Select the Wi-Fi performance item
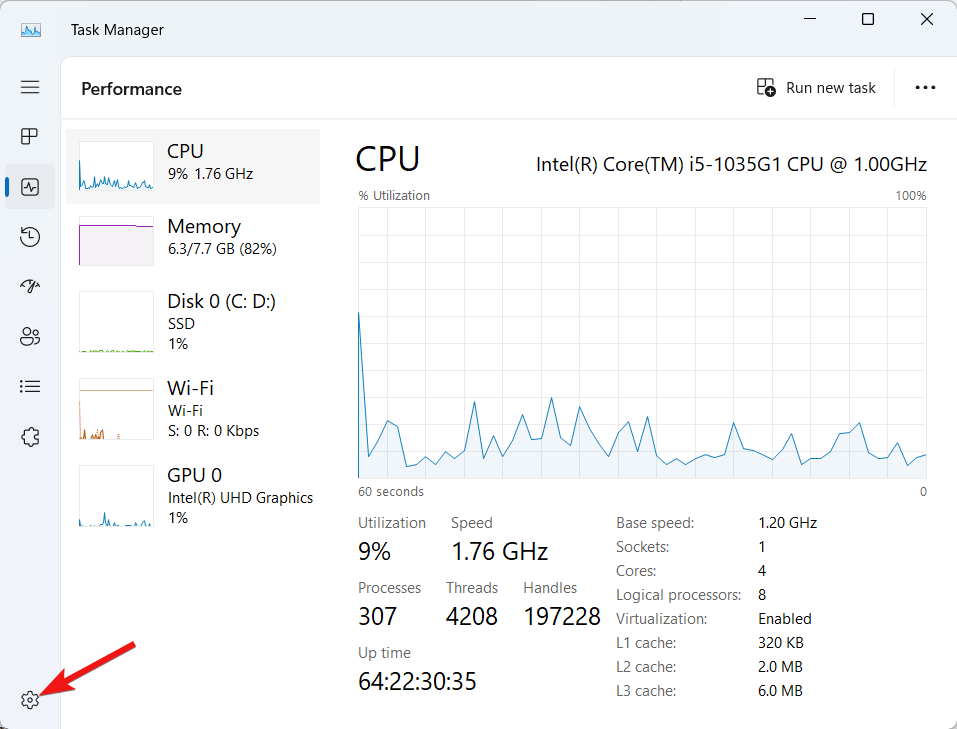The image size is (957, 729). 193,408
